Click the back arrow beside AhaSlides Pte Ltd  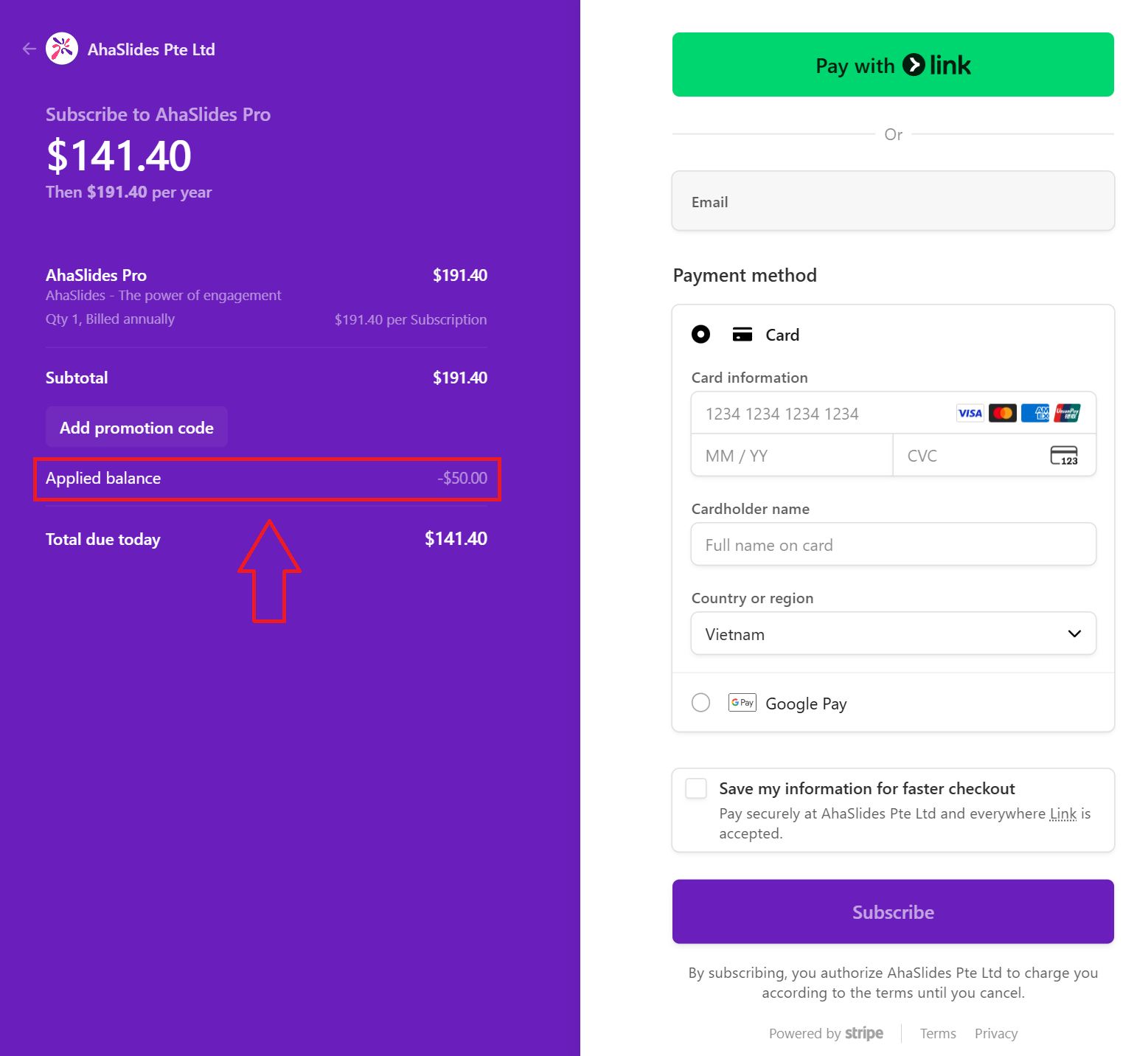(29, 49)
